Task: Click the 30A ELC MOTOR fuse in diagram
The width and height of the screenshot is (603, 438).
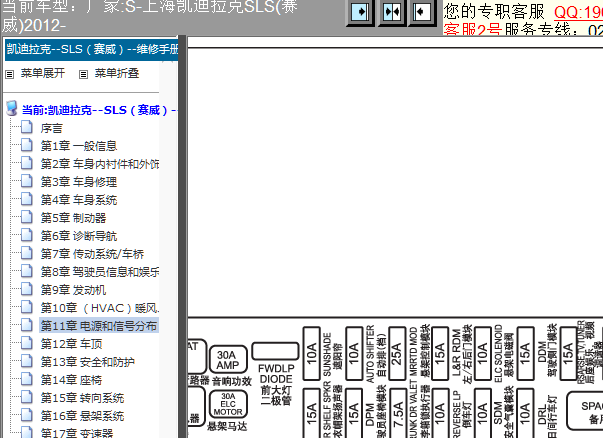Action: click(228, 404)
